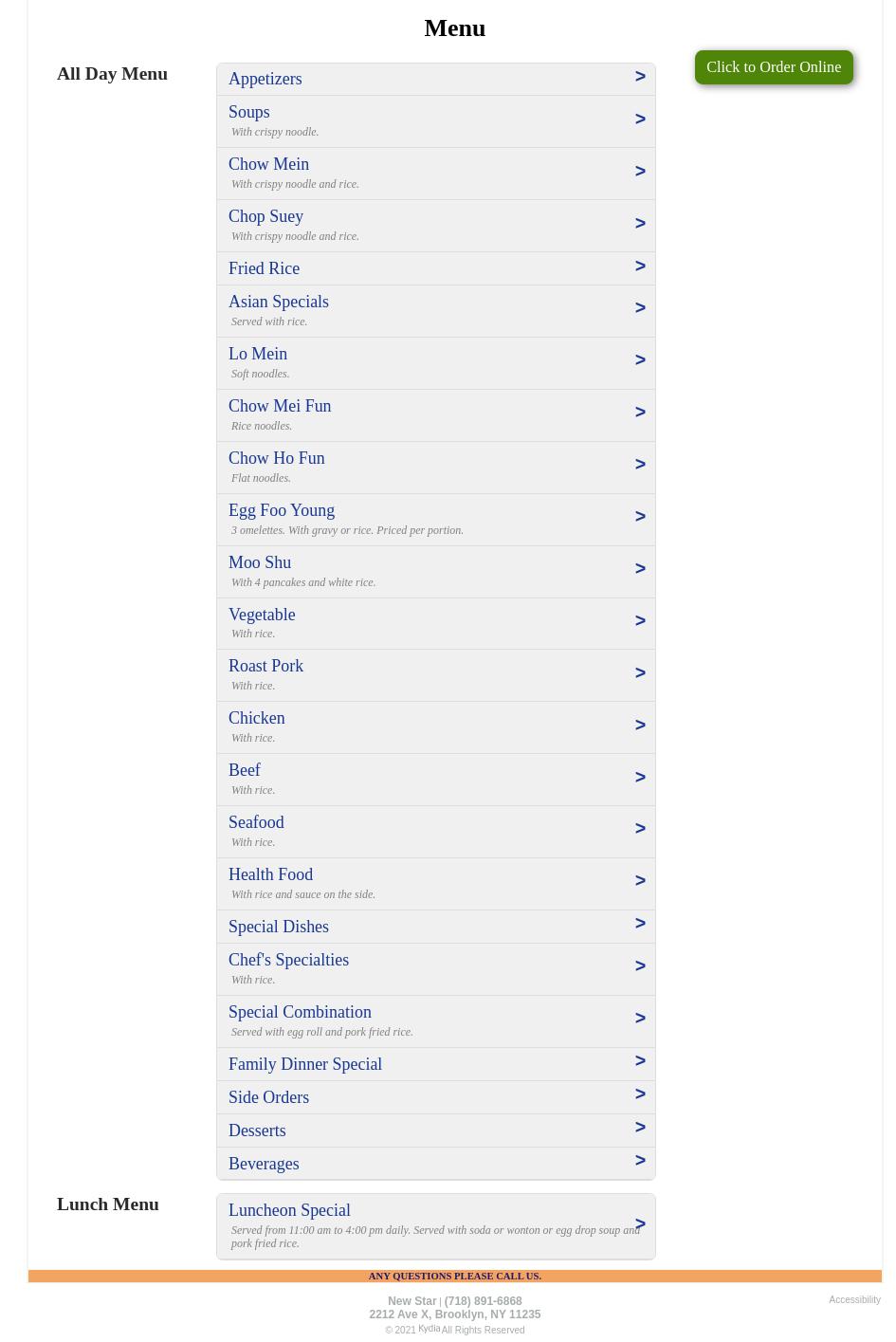Click the chevron next to Beverages

640,1161
